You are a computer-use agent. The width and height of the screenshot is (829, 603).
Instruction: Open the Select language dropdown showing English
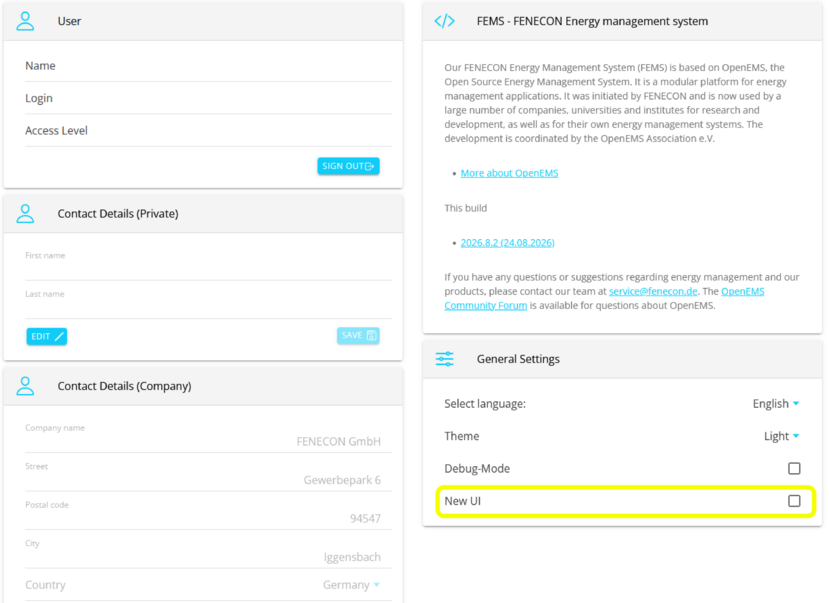(776, 404)
